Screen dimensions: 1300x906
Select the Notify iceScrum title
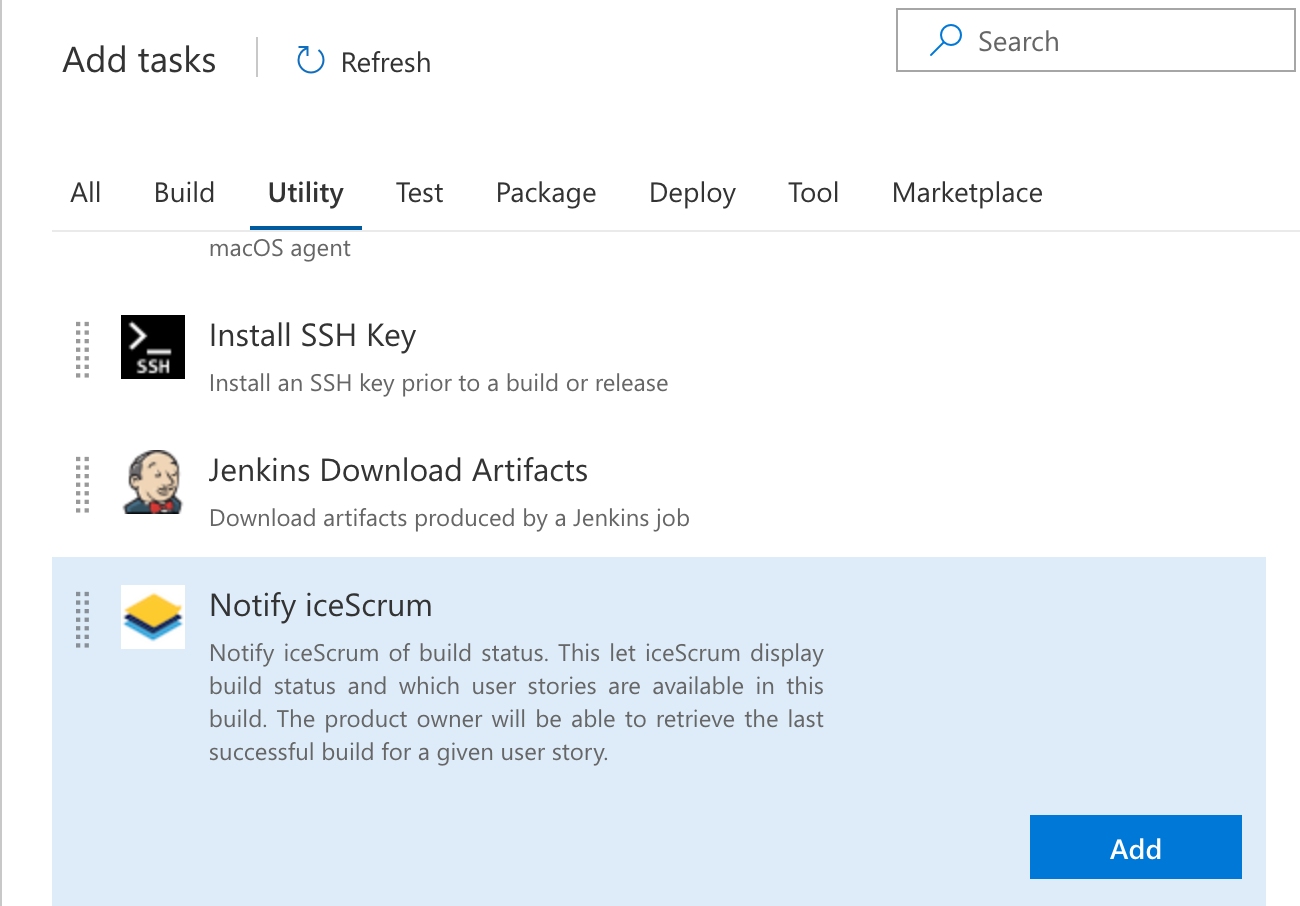pyautogui.click(x=320, y=605)
